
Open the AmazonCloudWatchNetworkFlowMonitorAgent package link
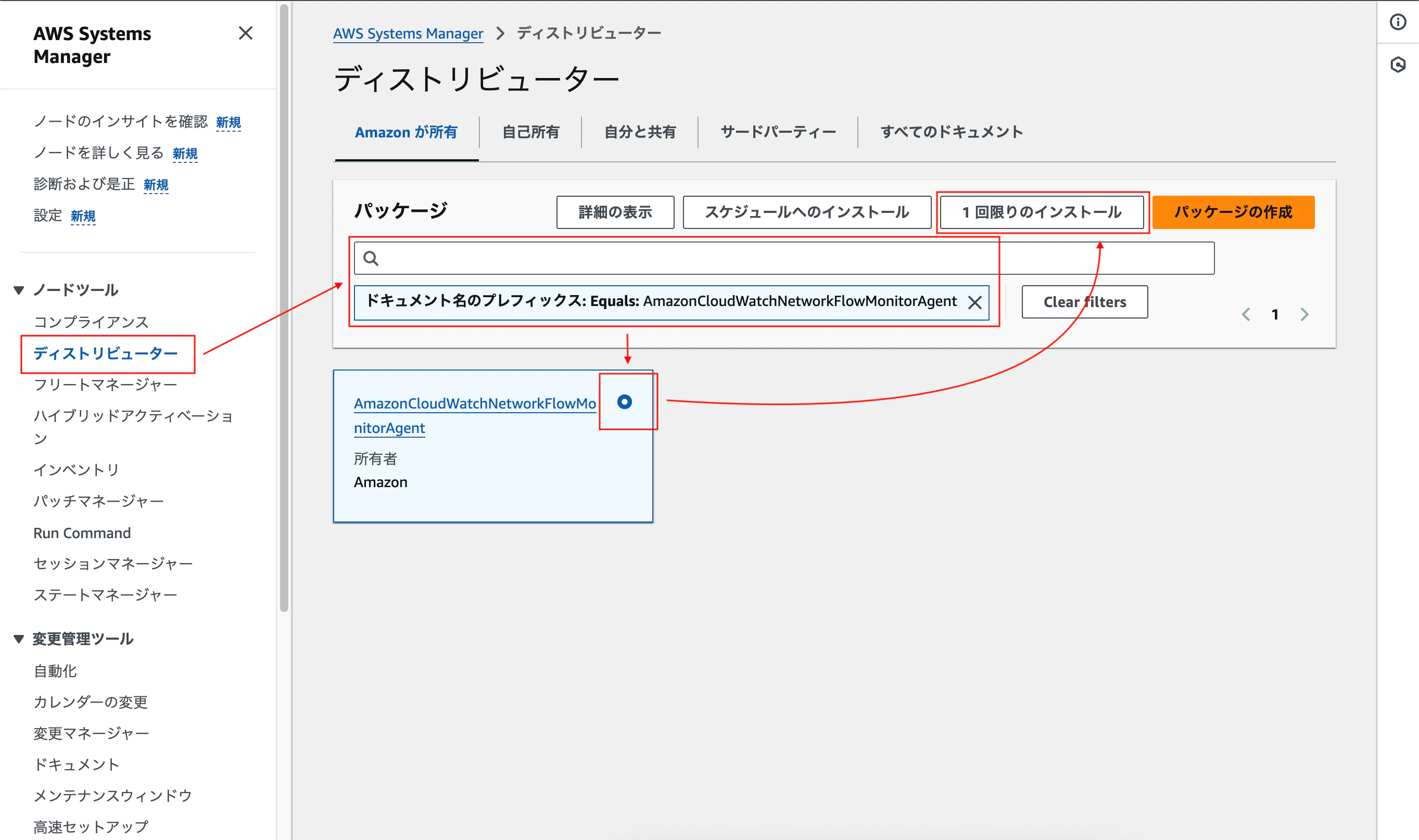pos(474,415)
